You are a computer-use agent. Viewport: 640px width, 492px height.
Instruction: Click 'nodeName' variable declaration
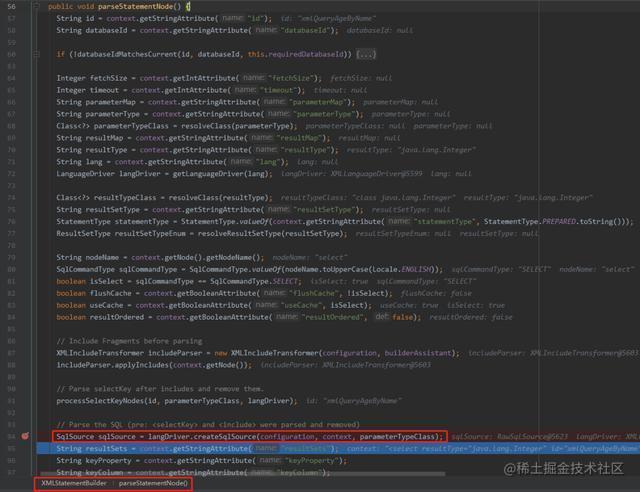[102, 257]
